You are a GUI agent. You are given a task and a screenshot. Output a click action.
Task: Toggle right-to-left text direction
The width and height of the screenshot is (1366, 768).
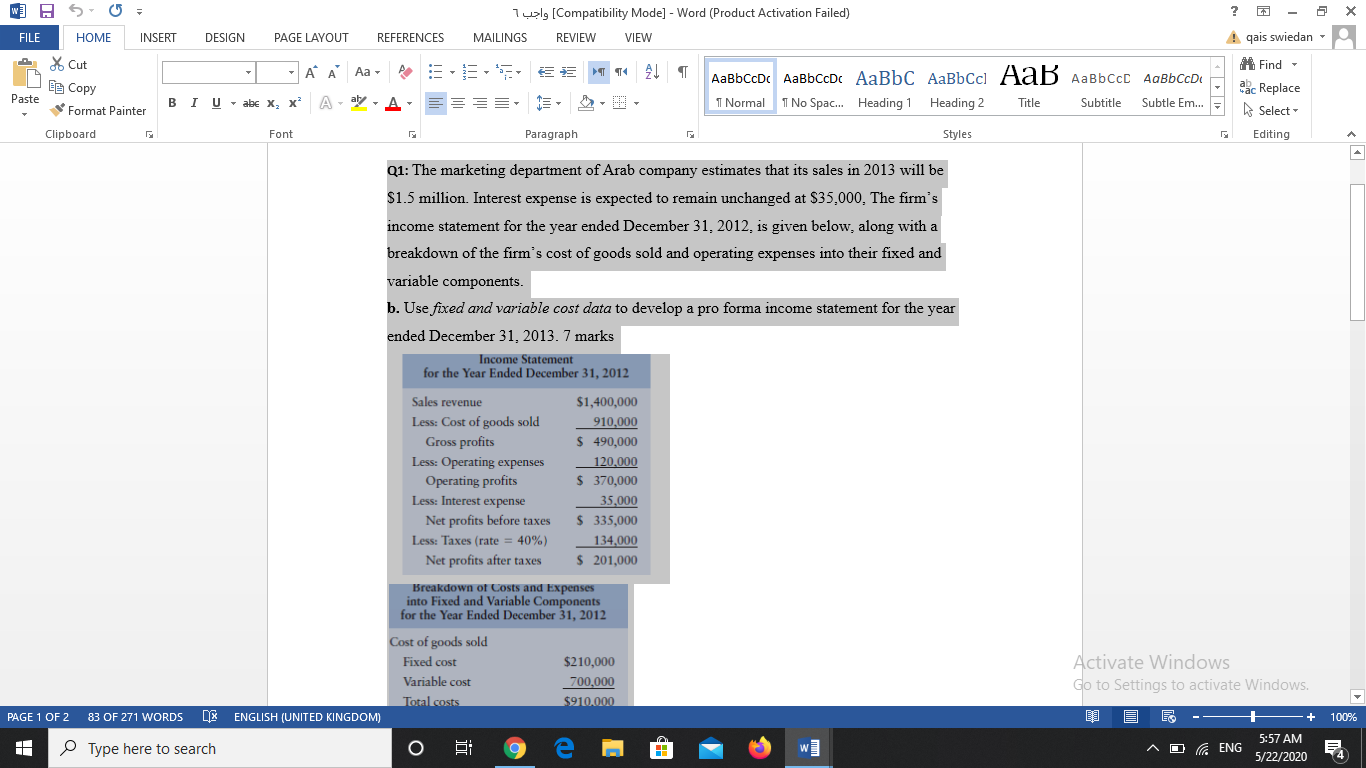tap(622, 73)
